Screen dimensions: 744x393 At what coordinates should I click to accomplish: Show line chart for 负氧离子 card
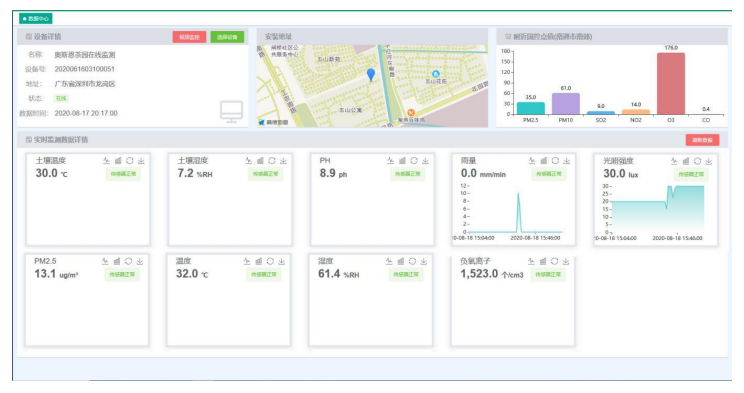(x=531, y=262)
